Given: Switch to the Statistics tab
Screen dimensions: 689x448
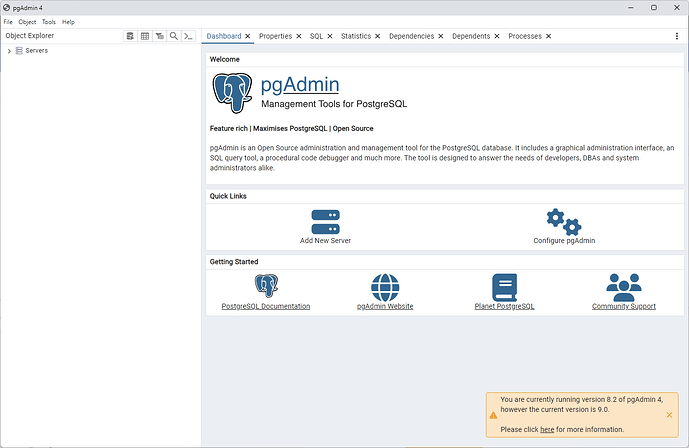Looking at the screenshot, I should (356, 36).
